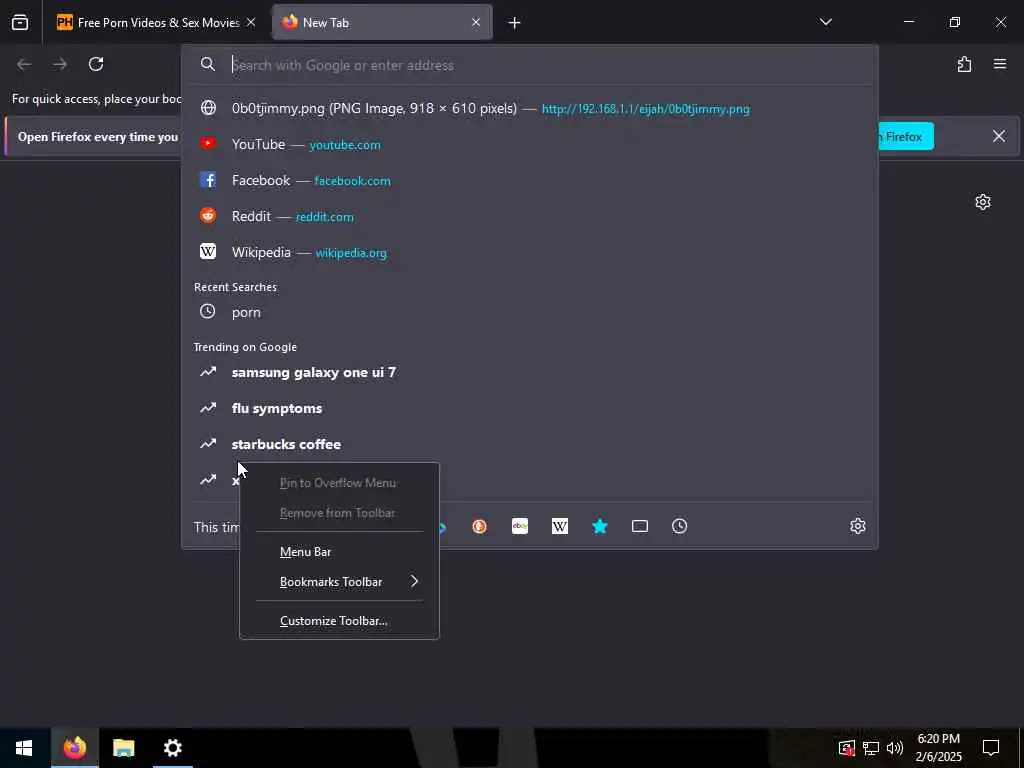Open network icon in system tray
1024x768 pixels.
click(x=871, y=748)
